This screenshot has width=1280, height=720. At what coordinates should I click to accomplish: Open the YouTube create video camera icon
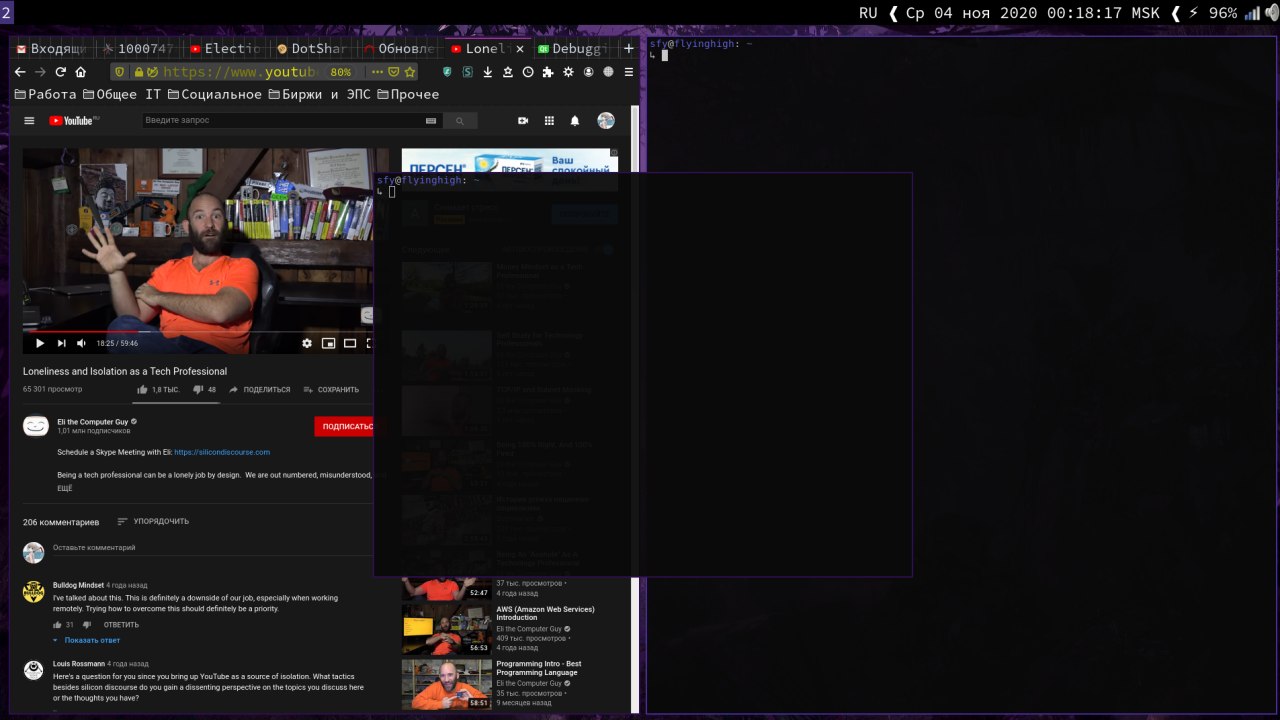523,120
